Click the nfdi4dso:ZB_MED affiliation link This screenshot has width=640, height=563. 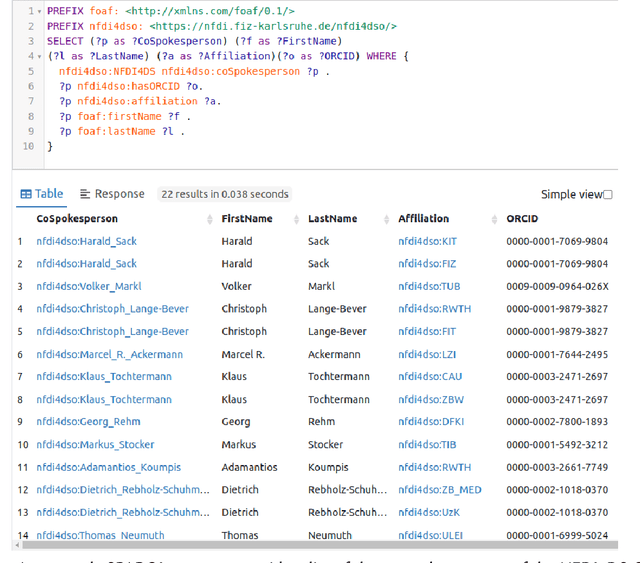(440, 490)
